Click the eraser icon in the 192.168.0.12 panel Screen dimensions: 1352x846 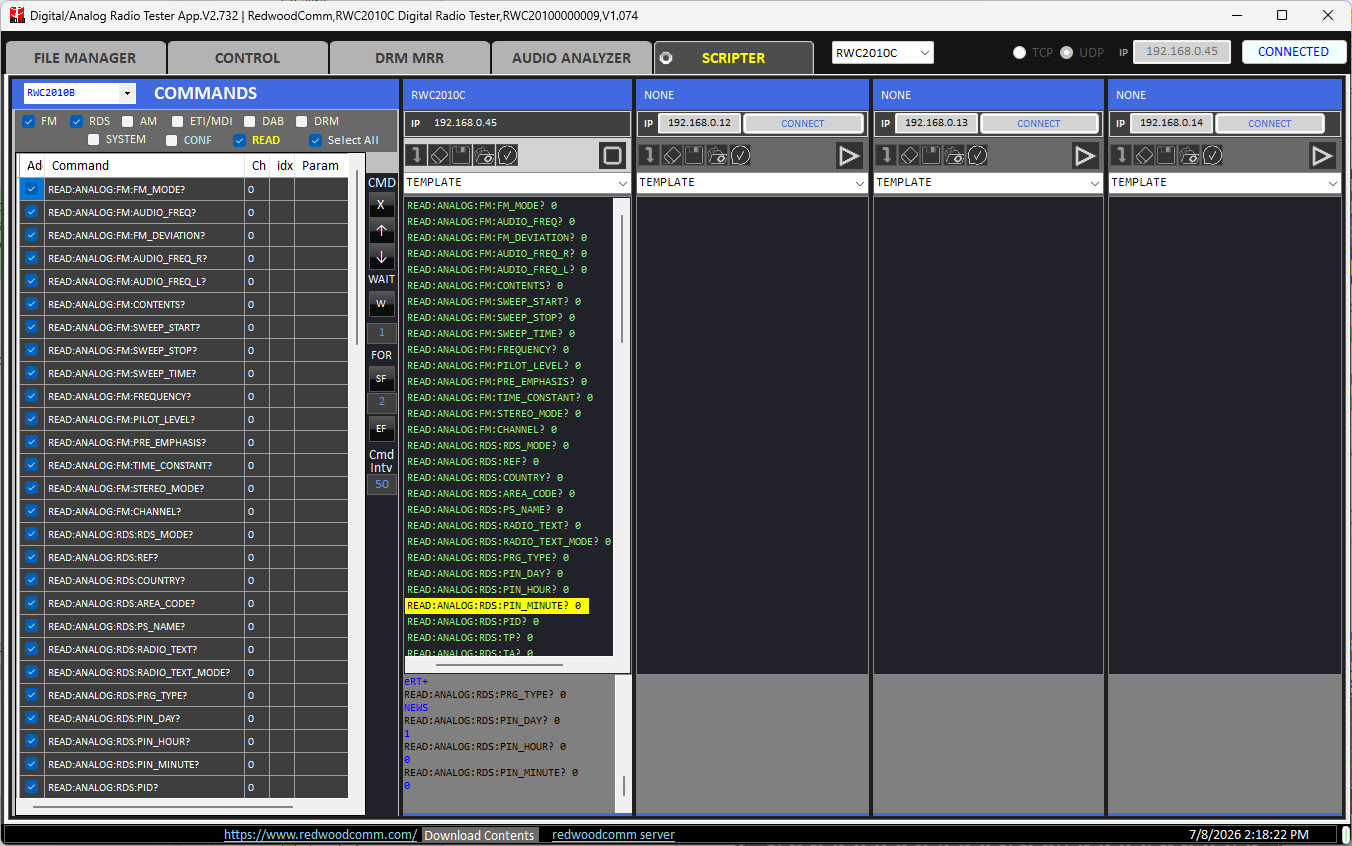coord(672,155)
